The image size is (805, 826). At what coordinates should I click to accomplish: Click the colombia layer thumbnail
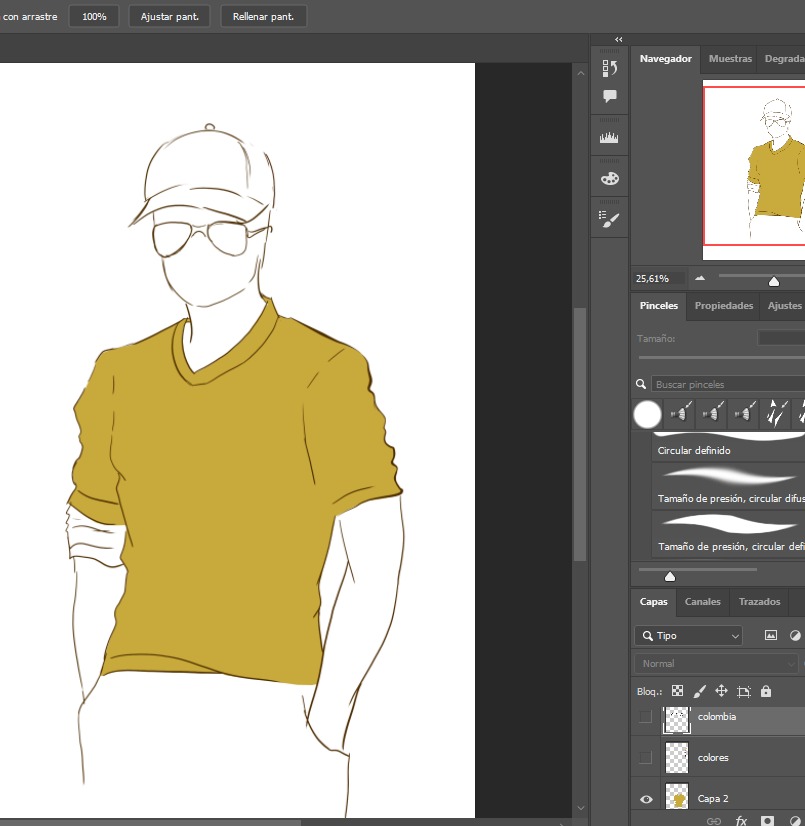click(677, 720)
